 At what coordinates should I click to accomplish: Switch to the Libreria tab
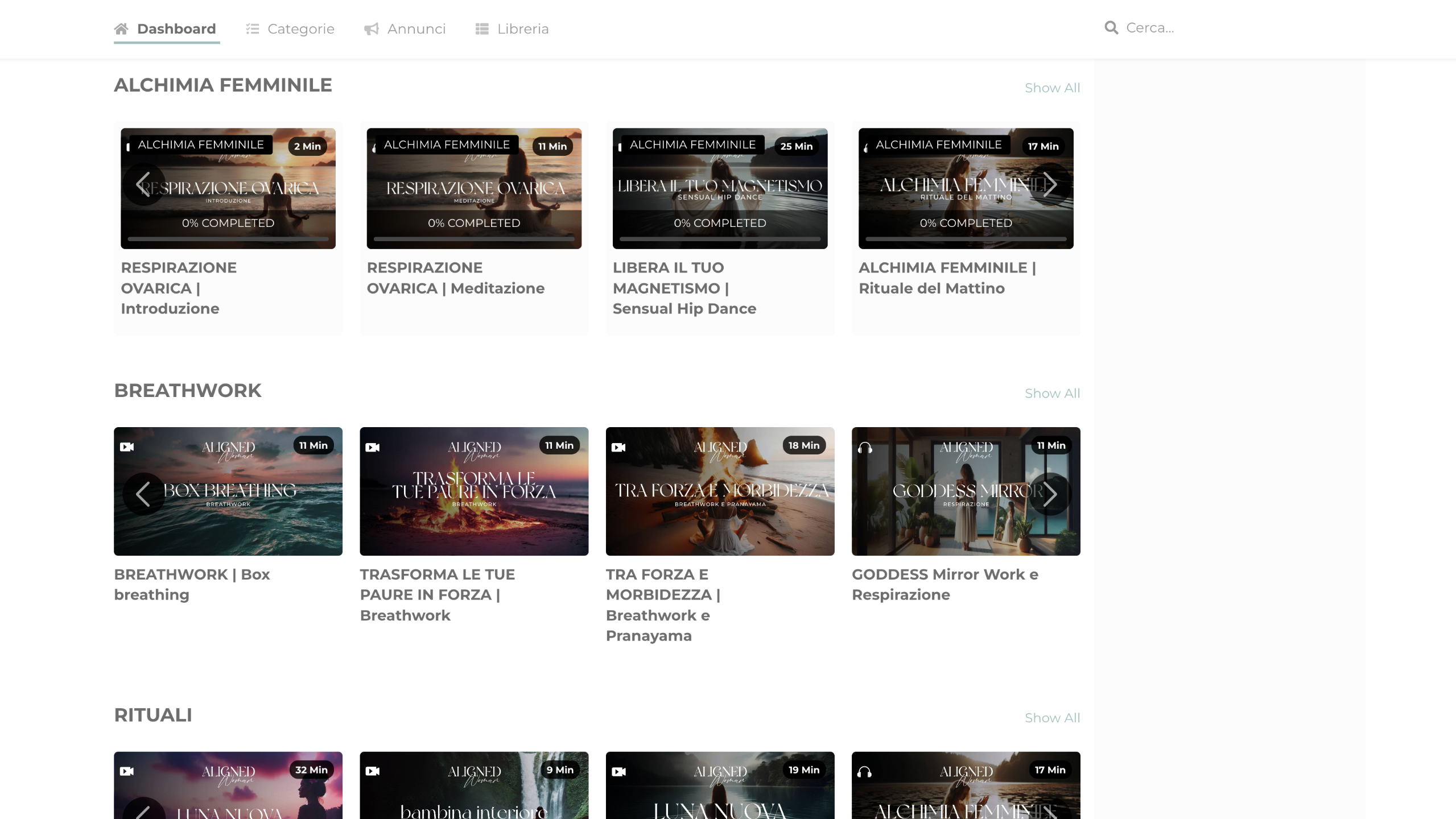(x=522, y=28)
